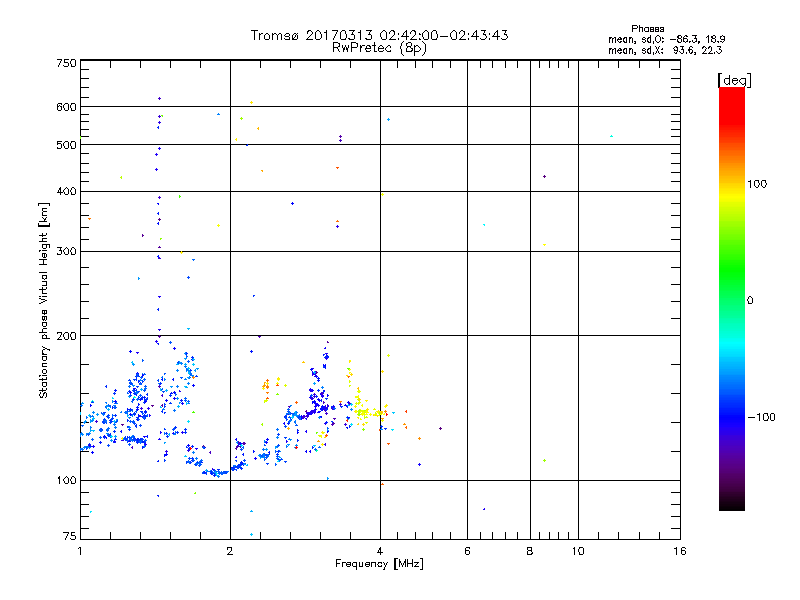The width and height of the screenshot is (800, 600).
Task: Click the x-axis tick label '6'
Action: click(467, 551)
